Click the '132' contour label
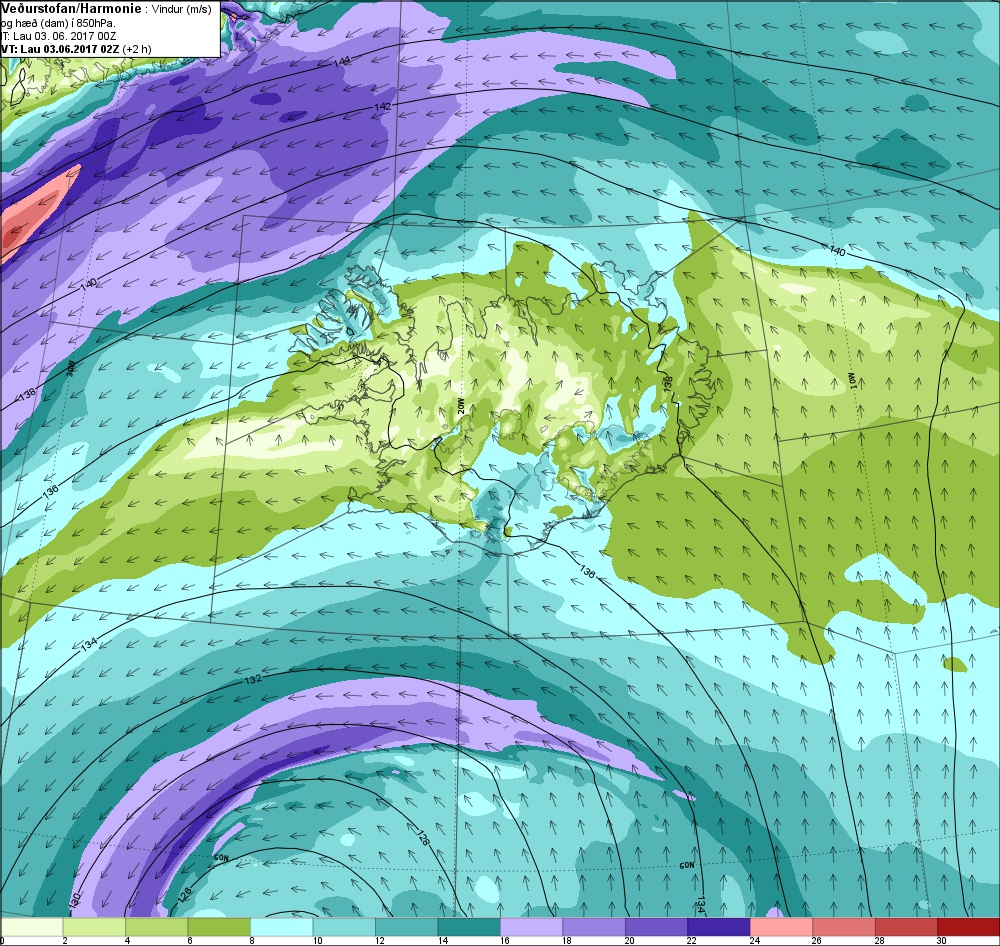This screenshot has width=1000, height=946. [x=253, y=680]
